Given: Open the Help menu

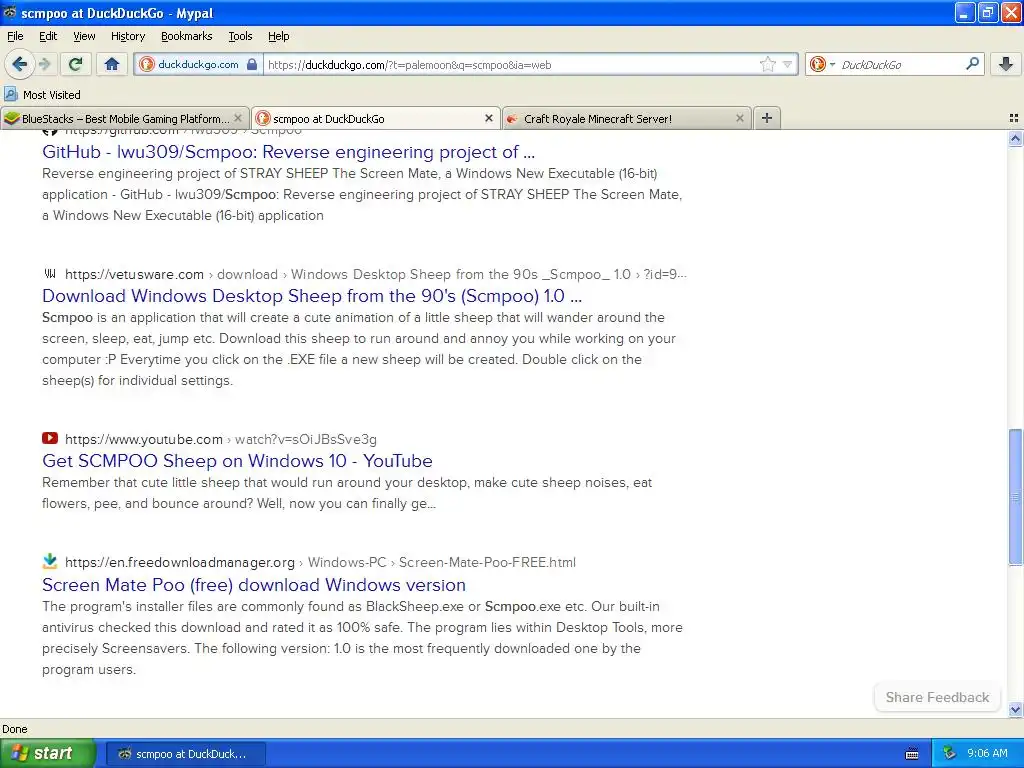Looking at the screenshot, I should [278, 36].
